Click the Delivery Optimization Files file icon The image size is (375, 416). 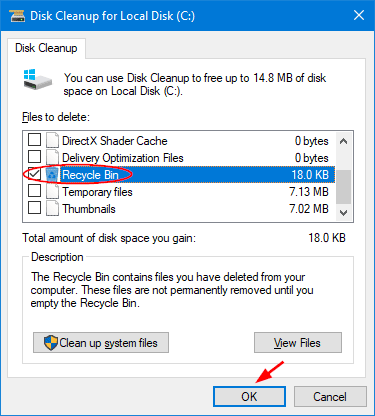[x=52, y=157]
